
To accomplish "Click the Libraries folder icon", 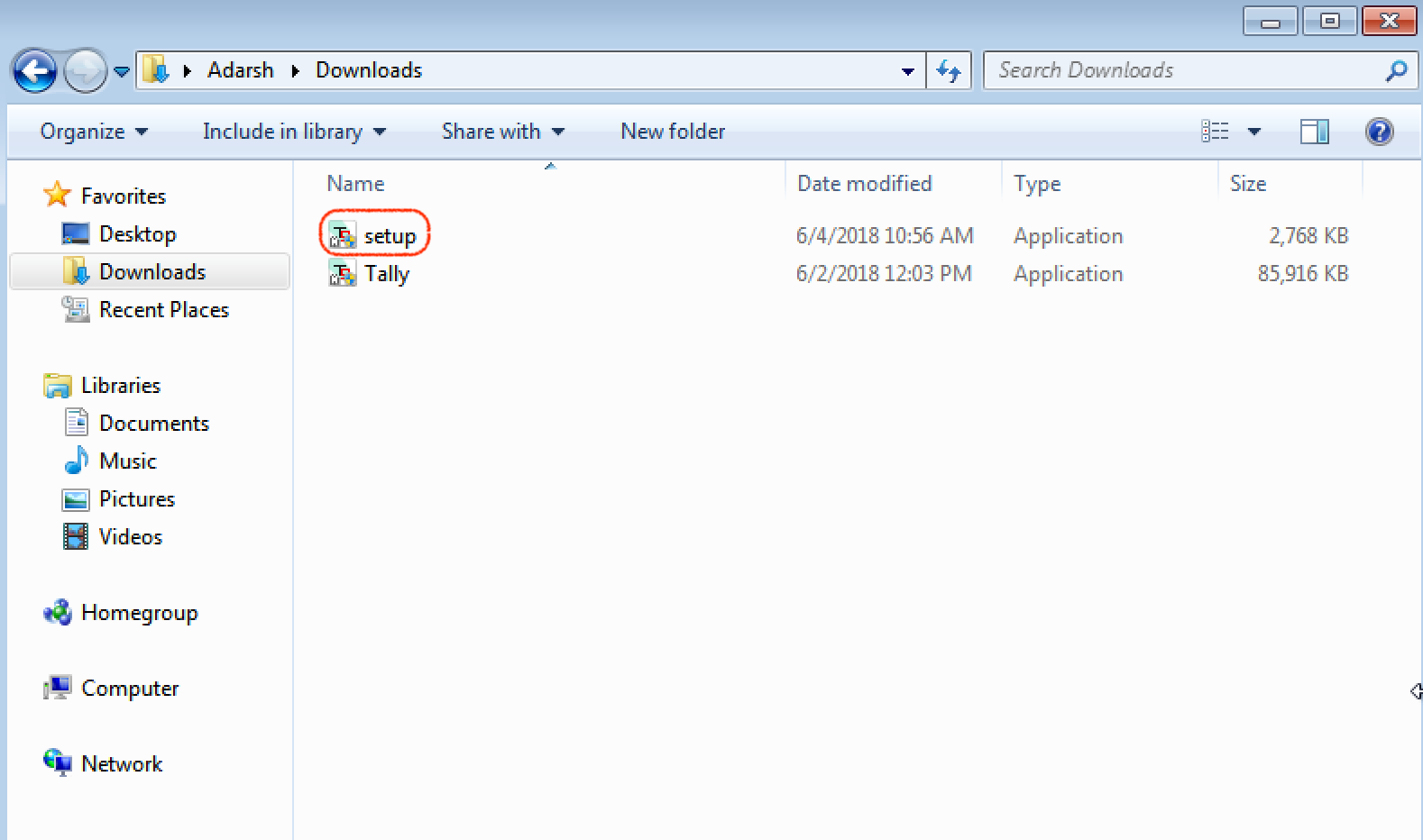I will coord(57,386).
